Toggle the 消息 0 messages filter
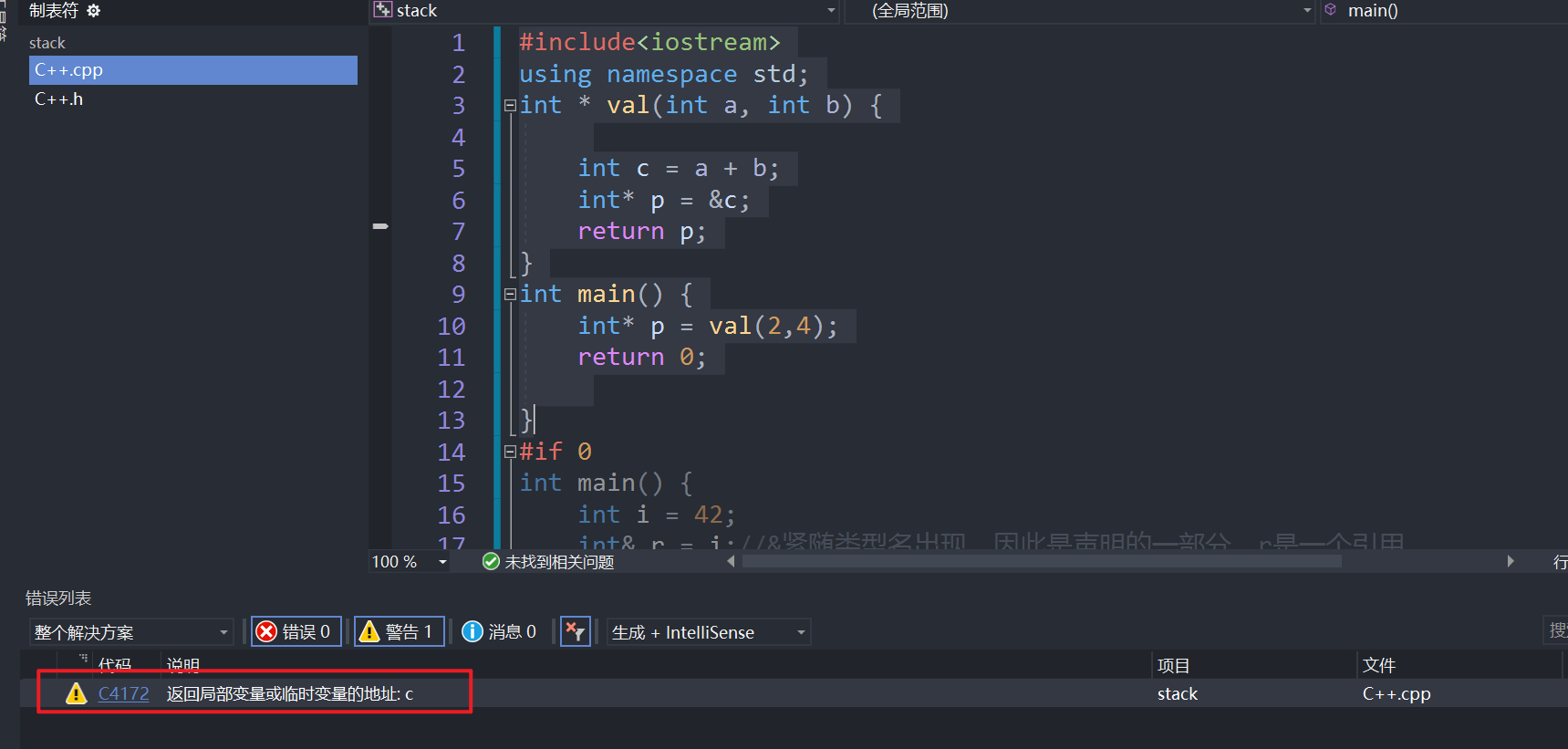Viewport: 1568px width, 749px height. coord(499,632)
